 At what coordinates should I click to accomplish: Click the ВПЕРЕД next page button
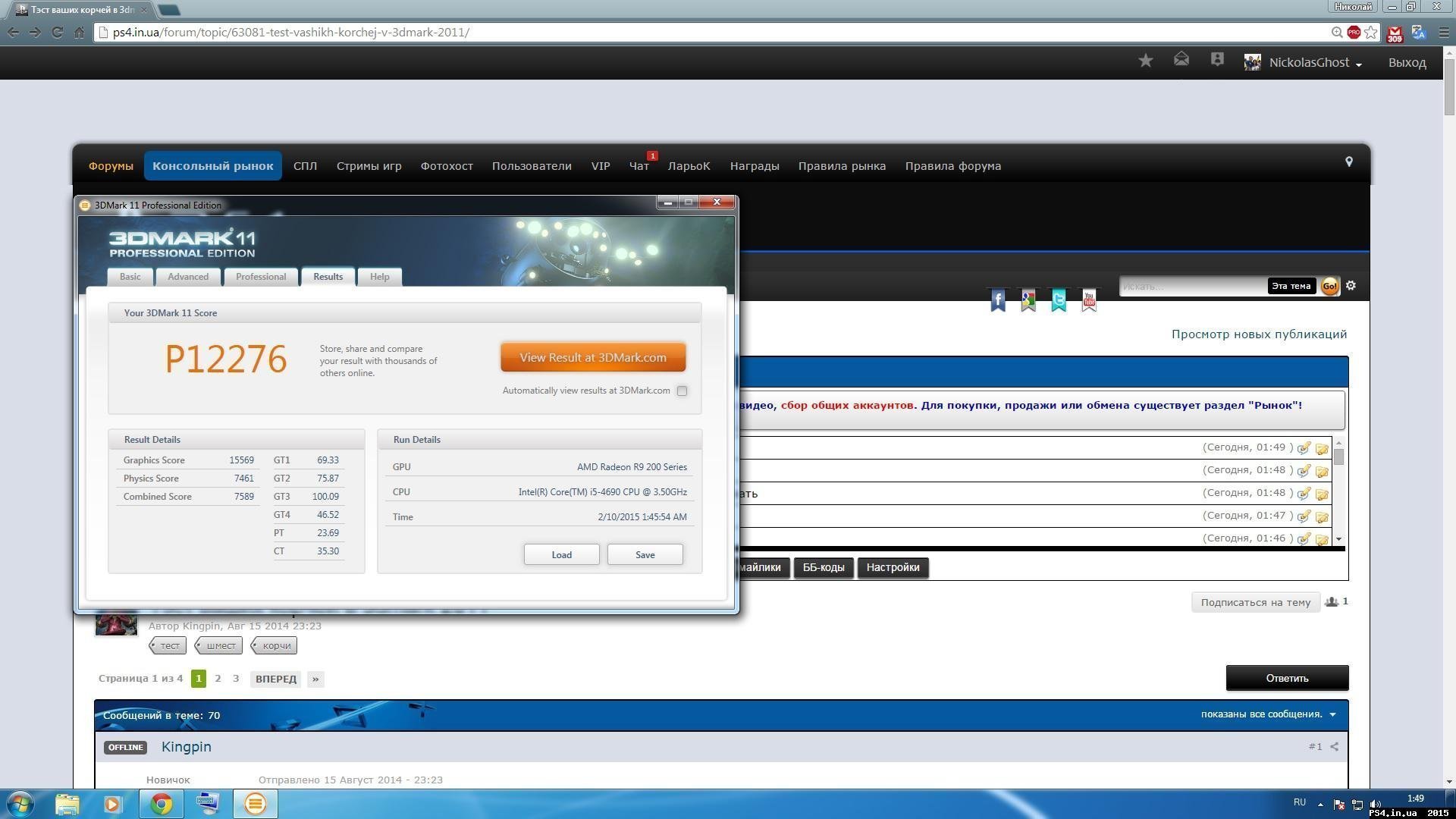pyautogui.click(x=276, y=679)
